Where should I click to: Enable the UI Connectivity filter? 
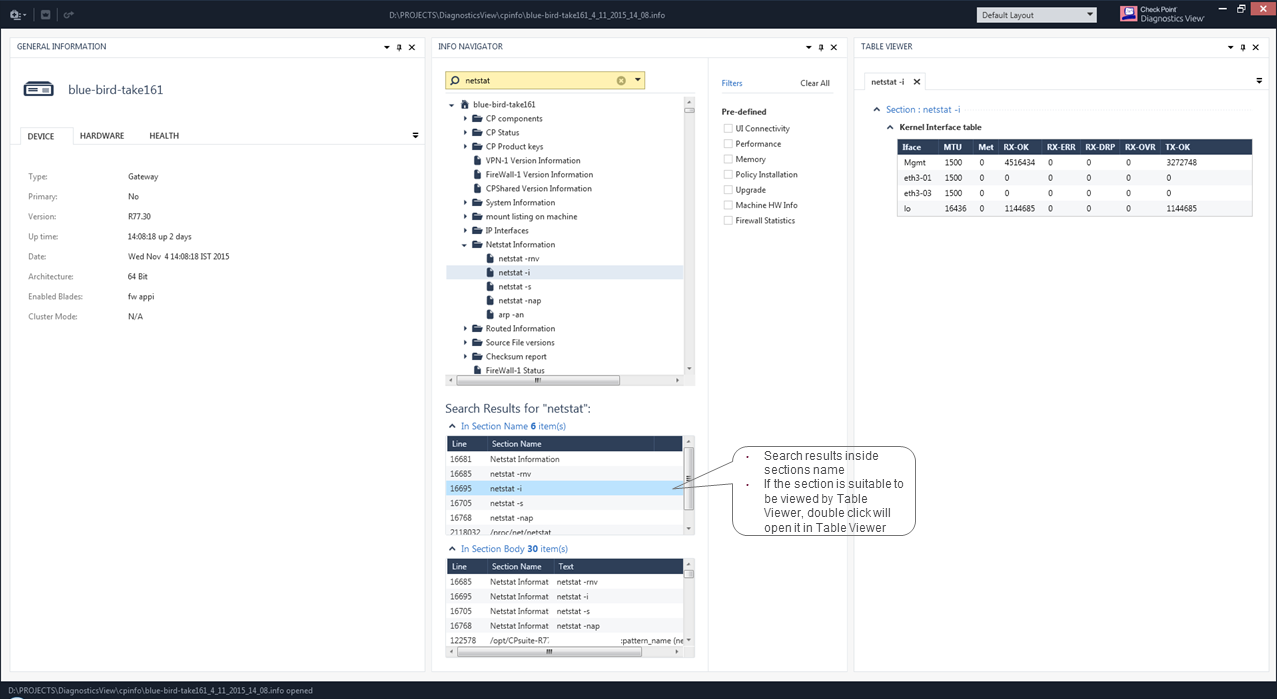729,129
